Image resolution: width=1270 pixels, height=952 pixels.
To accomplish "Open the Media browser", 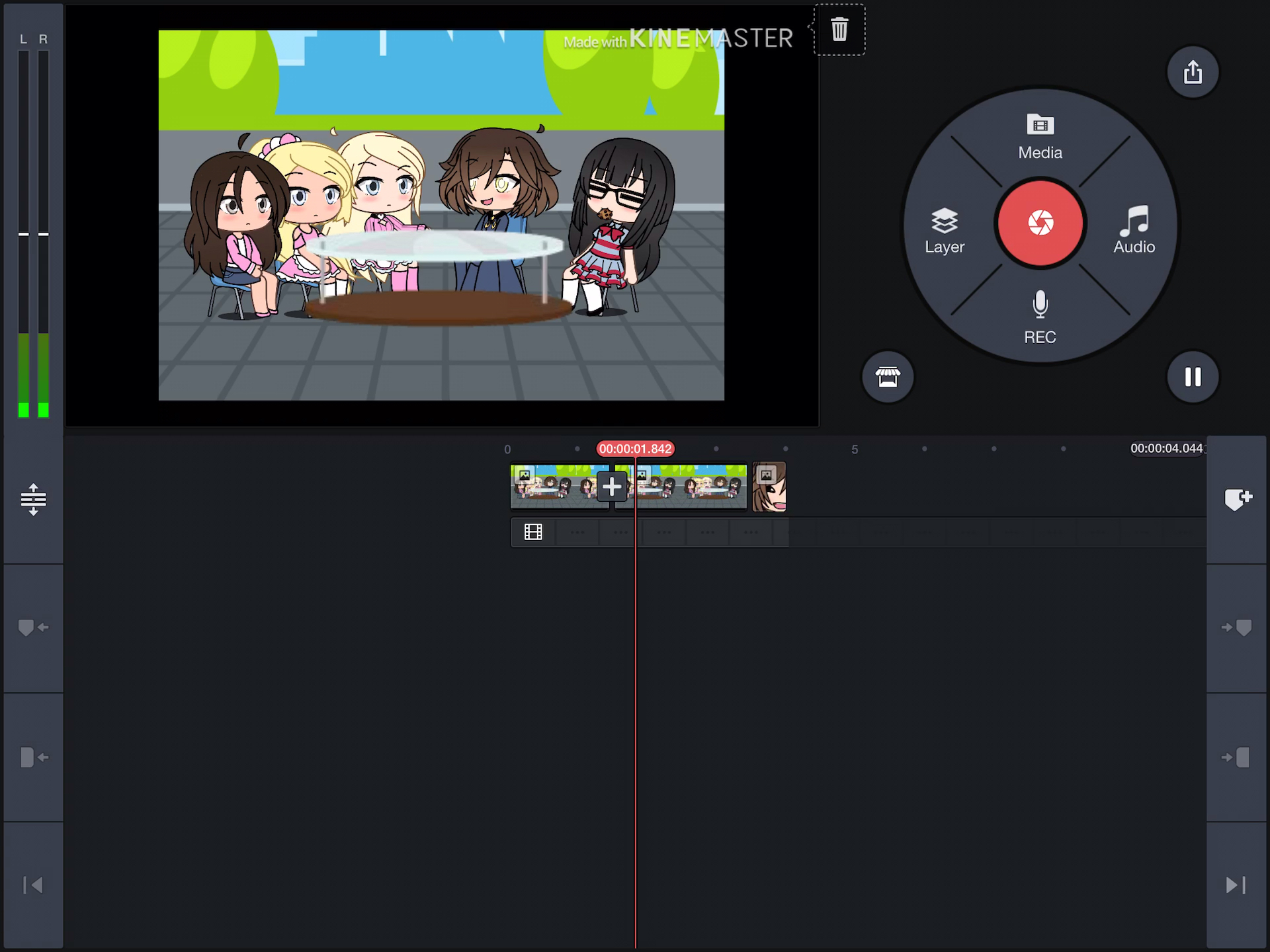I will point(1040,137).
